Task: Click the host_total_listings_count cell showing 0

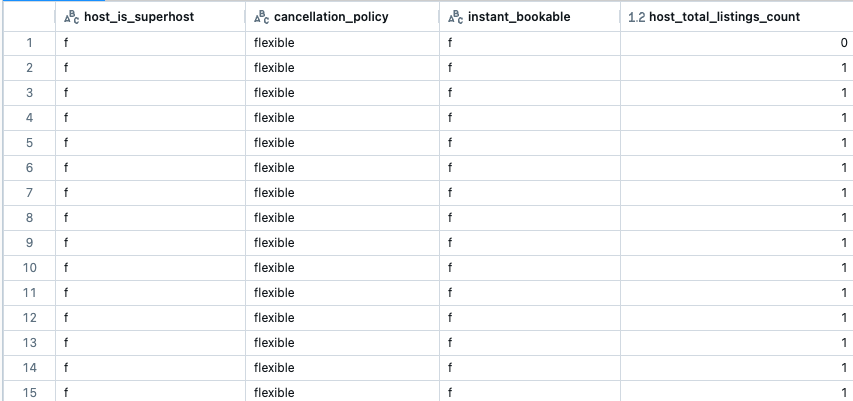Action: tap(735, 43)
